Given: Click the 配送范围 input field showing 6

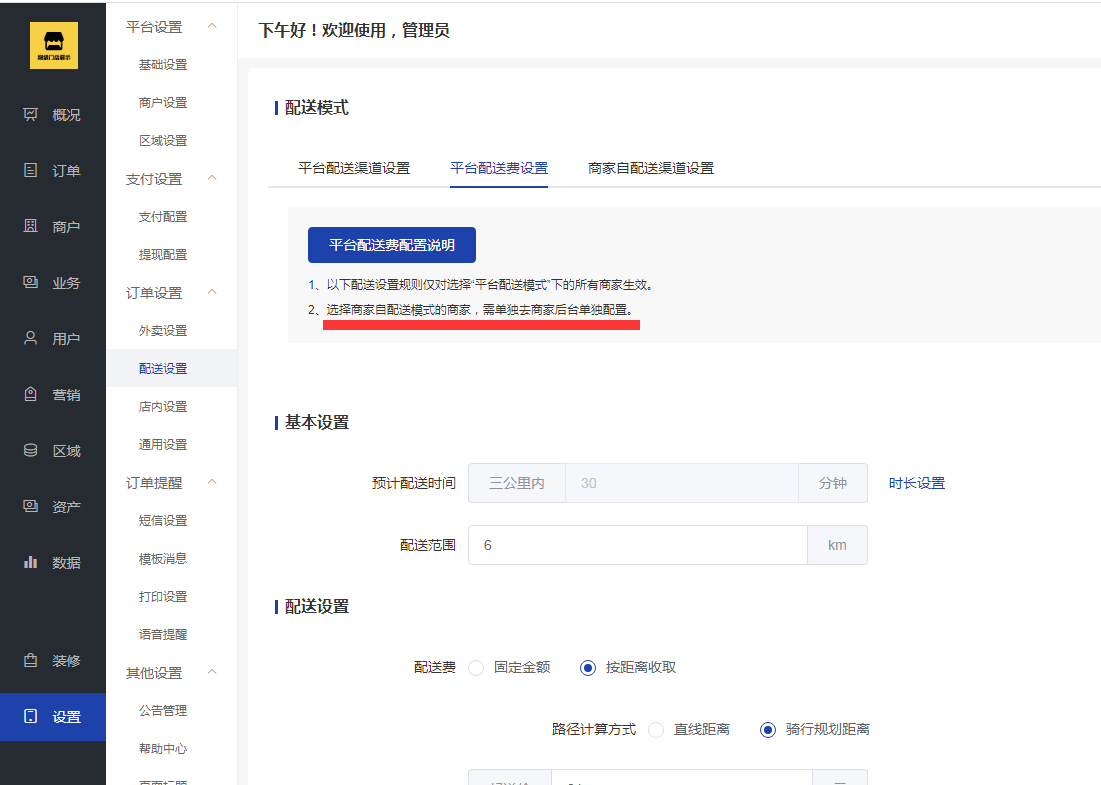Looking at the screenshot, I should [x=638, y=545].
